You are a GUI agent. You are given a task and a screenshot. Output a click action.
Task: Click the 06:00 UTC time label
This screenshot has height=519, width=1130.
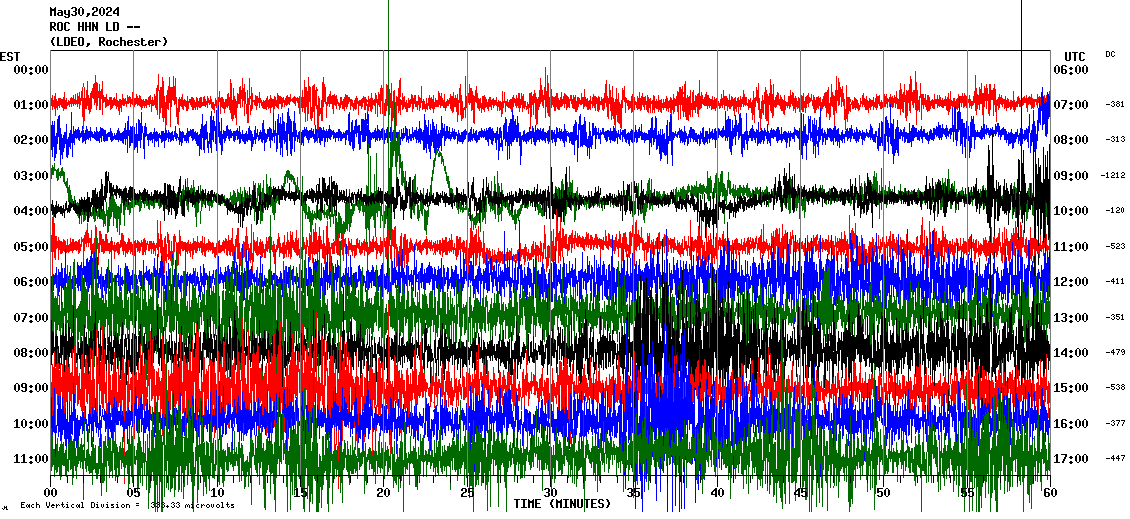[1070, 70]
